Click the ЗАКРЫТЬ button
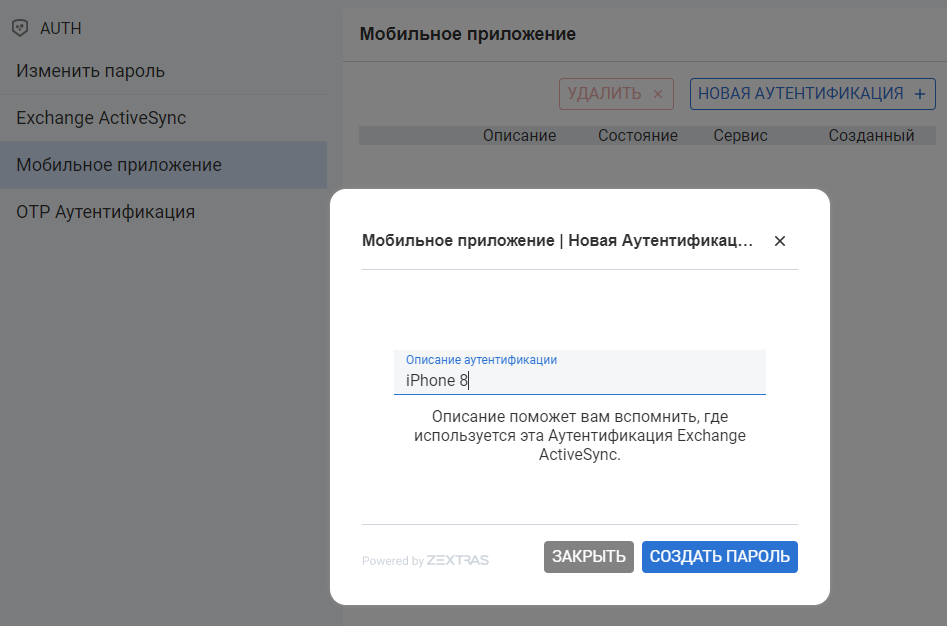This screenshot has height=626, width=947. coord(588,557)
